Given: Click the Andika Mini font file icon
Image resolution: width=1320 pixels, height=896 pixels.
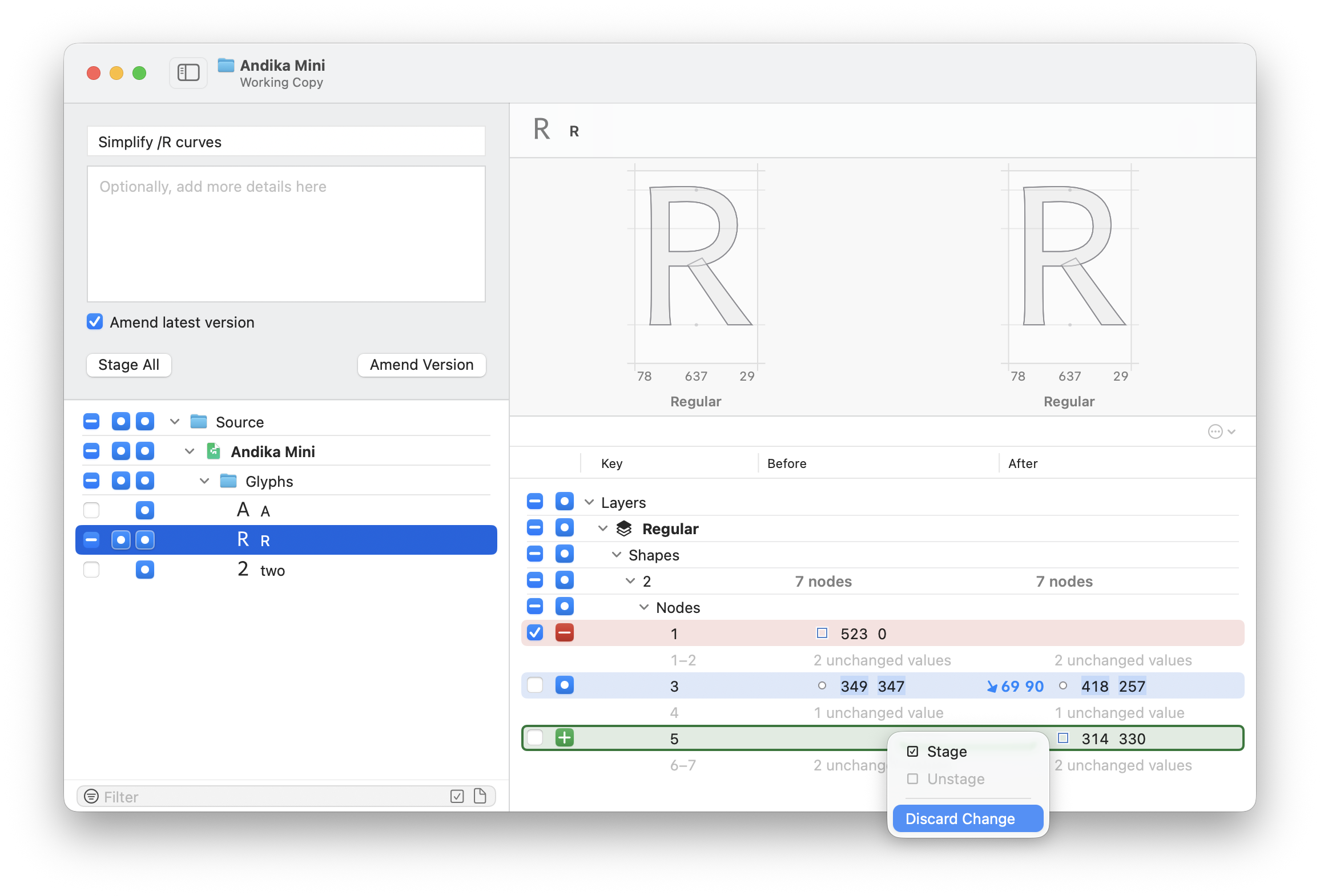Looking at the screenshot, I should 214,451.
